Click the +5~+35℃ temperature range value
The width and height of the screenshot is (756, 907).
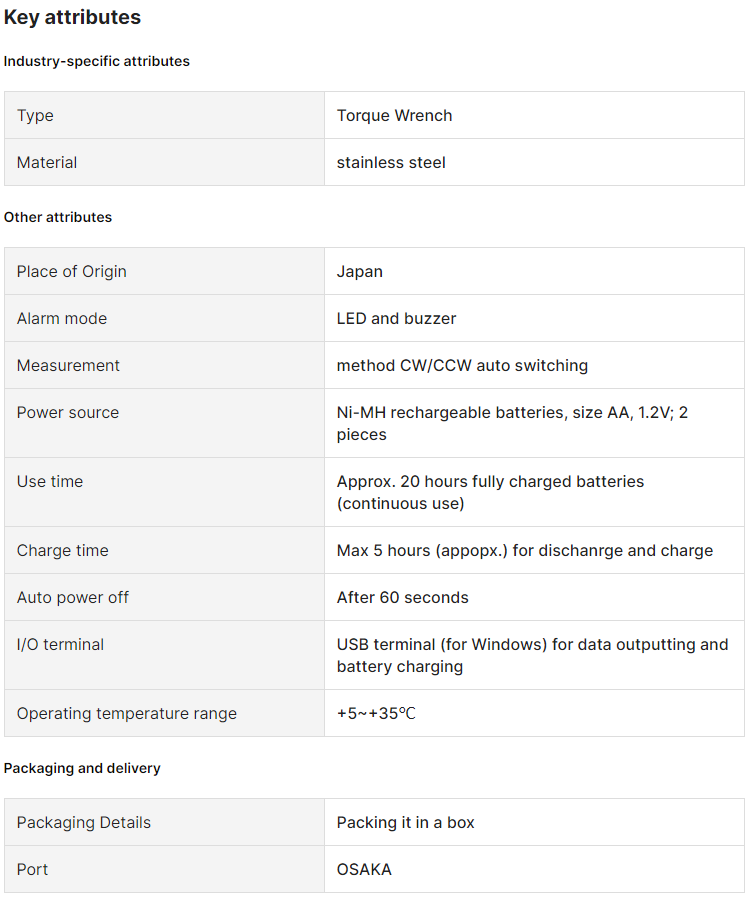[x=375, y=713]
